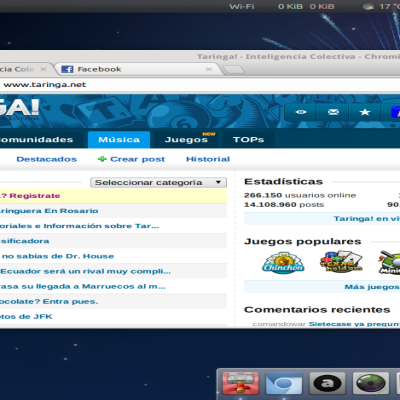Screen dimensions: 400x400
Task: Click the Facebook favicon on the tab
Action: tap(67, 69)
